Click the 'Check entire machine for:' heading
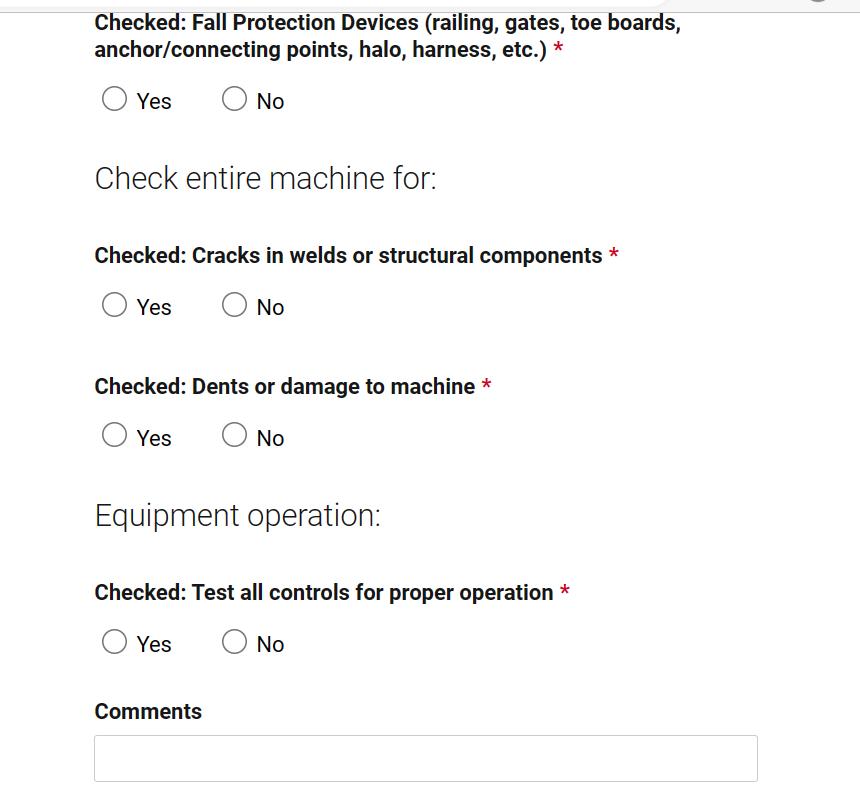This screenshot has width=860, height=803. click(x=265, y=179)
